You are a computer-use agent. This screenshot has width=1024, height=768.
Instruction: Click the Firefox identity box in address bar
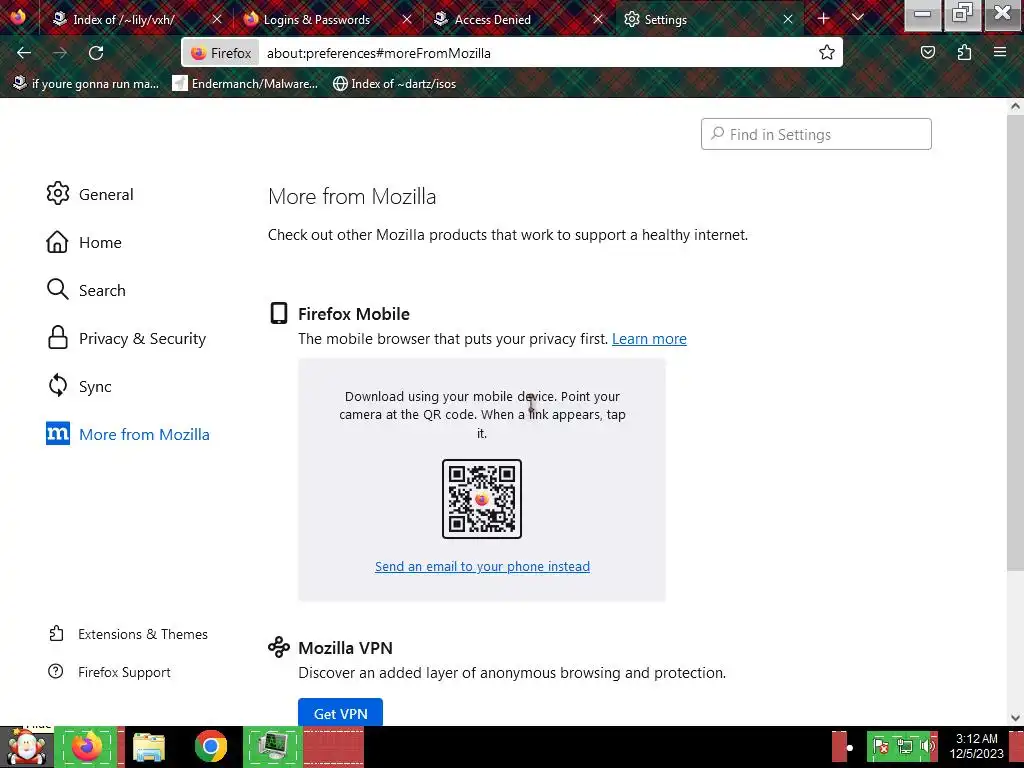pos(221,53)
